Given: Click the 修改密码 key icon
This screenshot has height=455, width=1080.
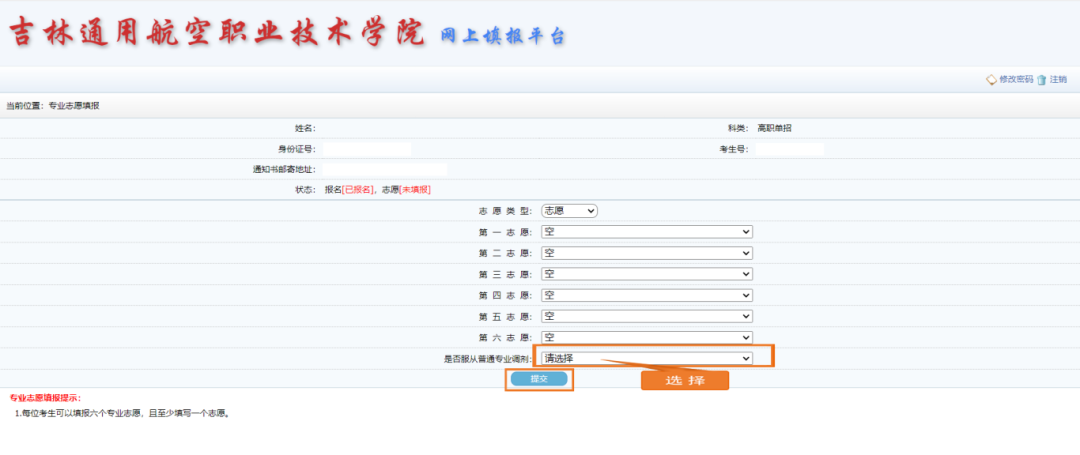Looking at the screenshot, I should [x=992, y=80].
